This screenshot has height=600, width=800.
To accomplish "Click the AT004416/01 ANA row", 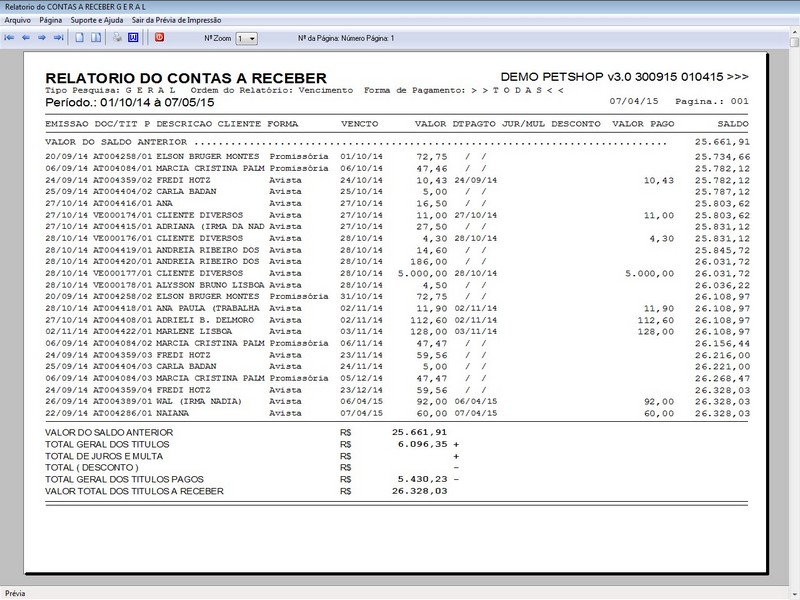I will [397, 204].
